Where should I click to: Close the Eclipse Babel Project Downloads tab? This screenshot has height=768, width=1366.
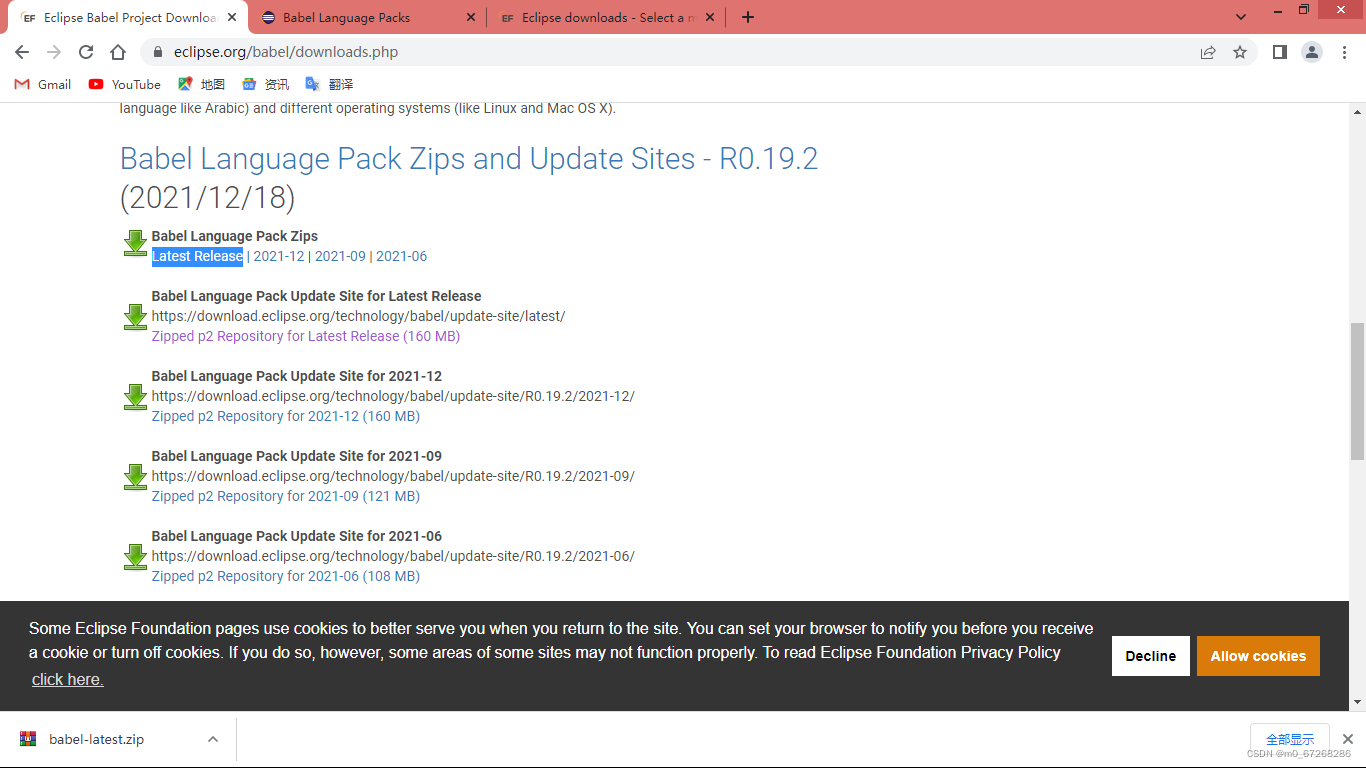(232, 17)
